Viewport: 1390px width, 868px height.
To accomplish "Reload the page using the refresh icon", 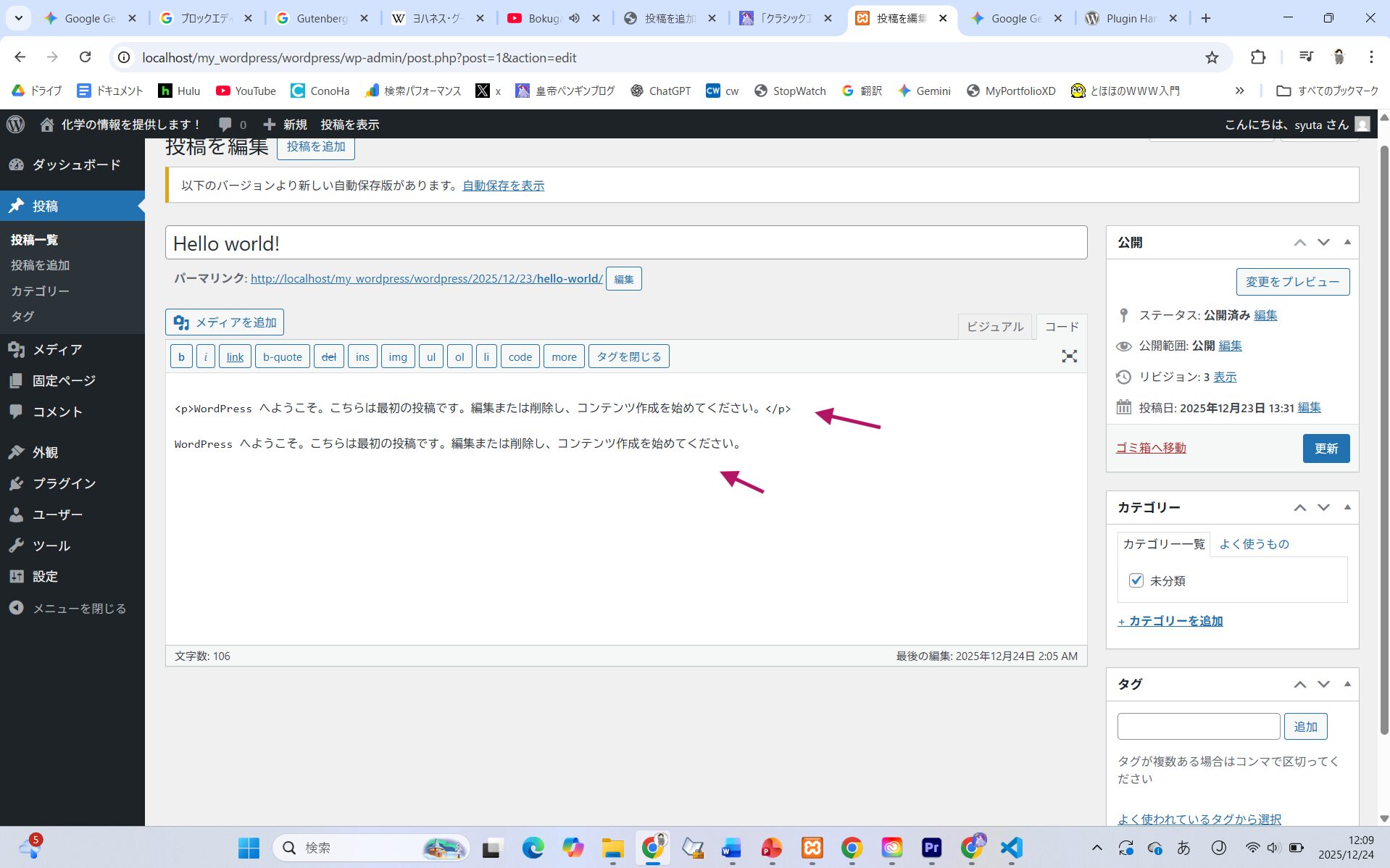I will 85,57.
